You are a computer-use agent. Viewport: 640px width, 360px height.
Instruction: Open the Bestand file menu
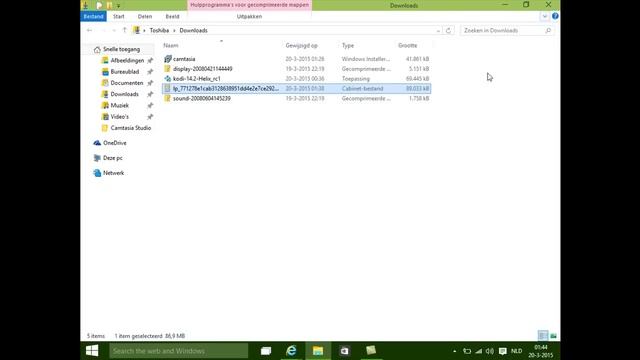93,16
